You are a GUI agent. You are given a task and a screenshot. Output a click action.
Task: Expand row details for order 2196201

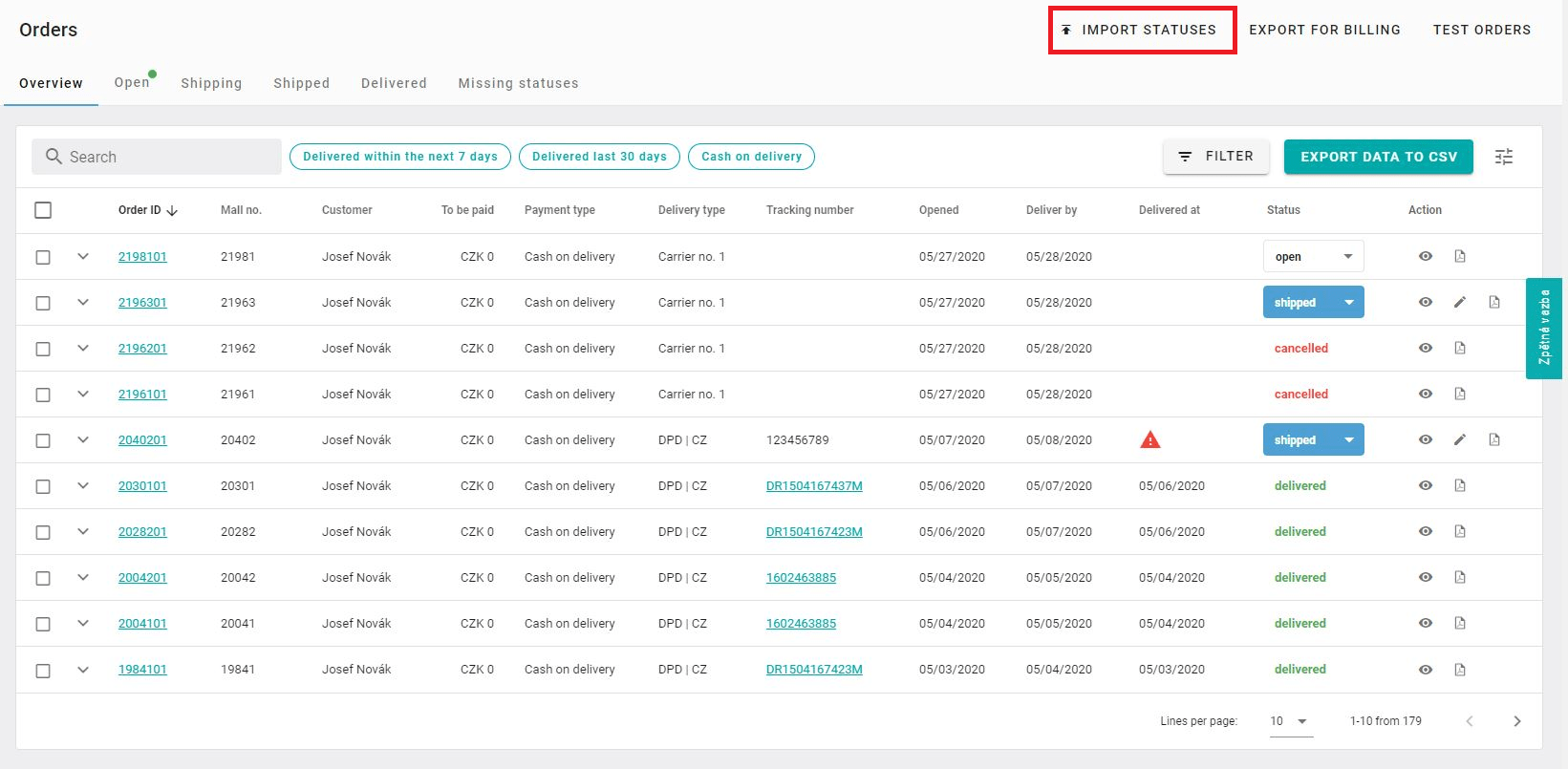point(83,348)
